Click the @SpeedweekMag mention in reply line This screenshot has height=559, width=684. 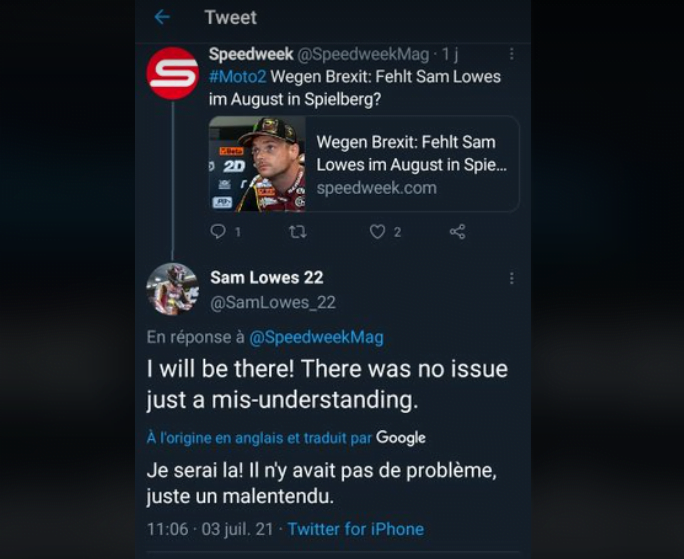point(316,337)
